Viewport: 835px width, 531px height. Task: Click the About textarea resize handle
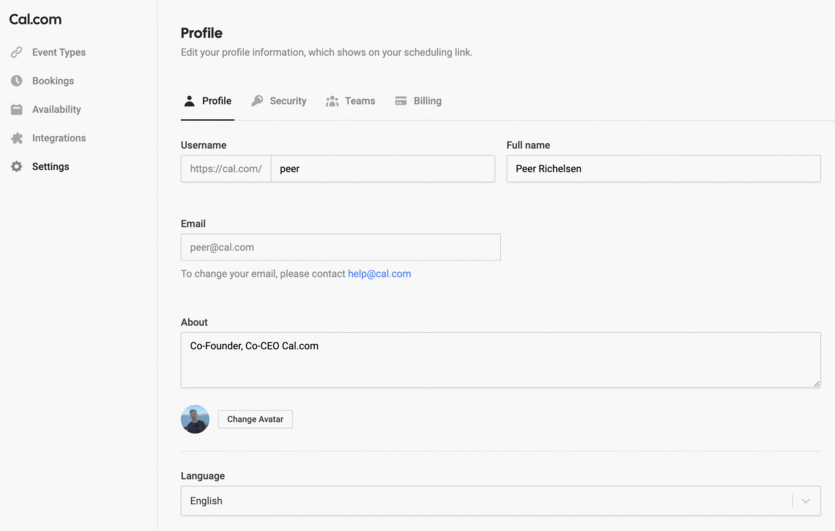[x=816, y=383]
